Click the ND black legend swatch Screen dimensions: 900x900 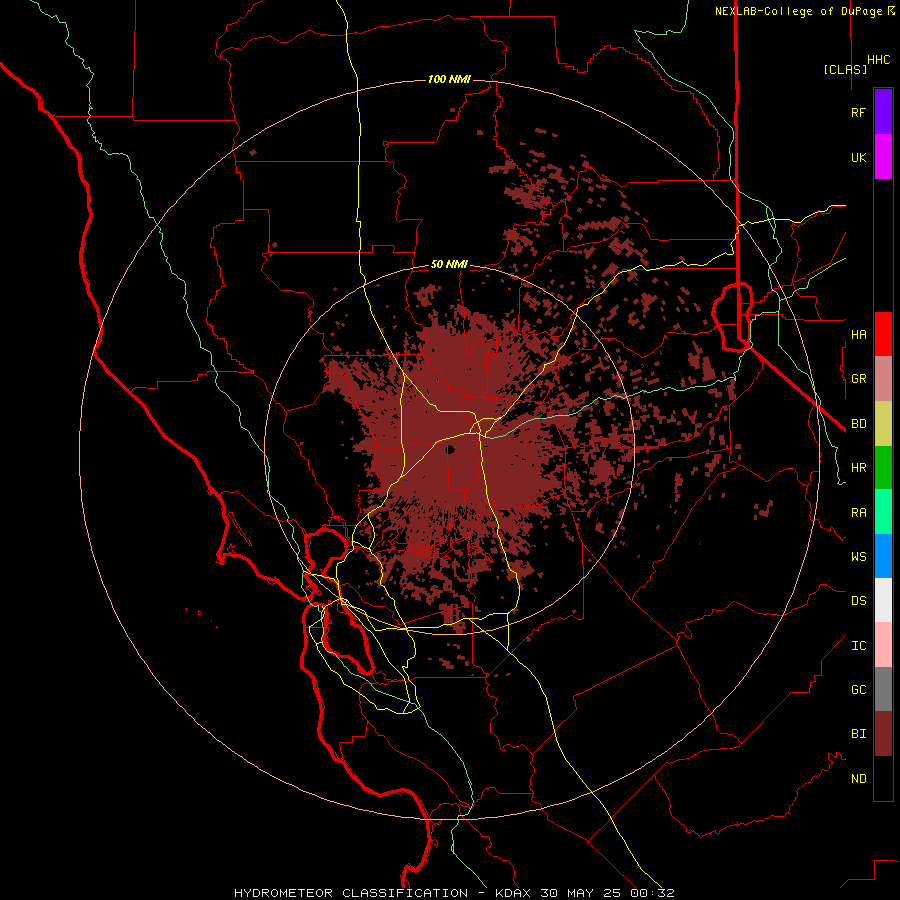click(x=883, y=778)
